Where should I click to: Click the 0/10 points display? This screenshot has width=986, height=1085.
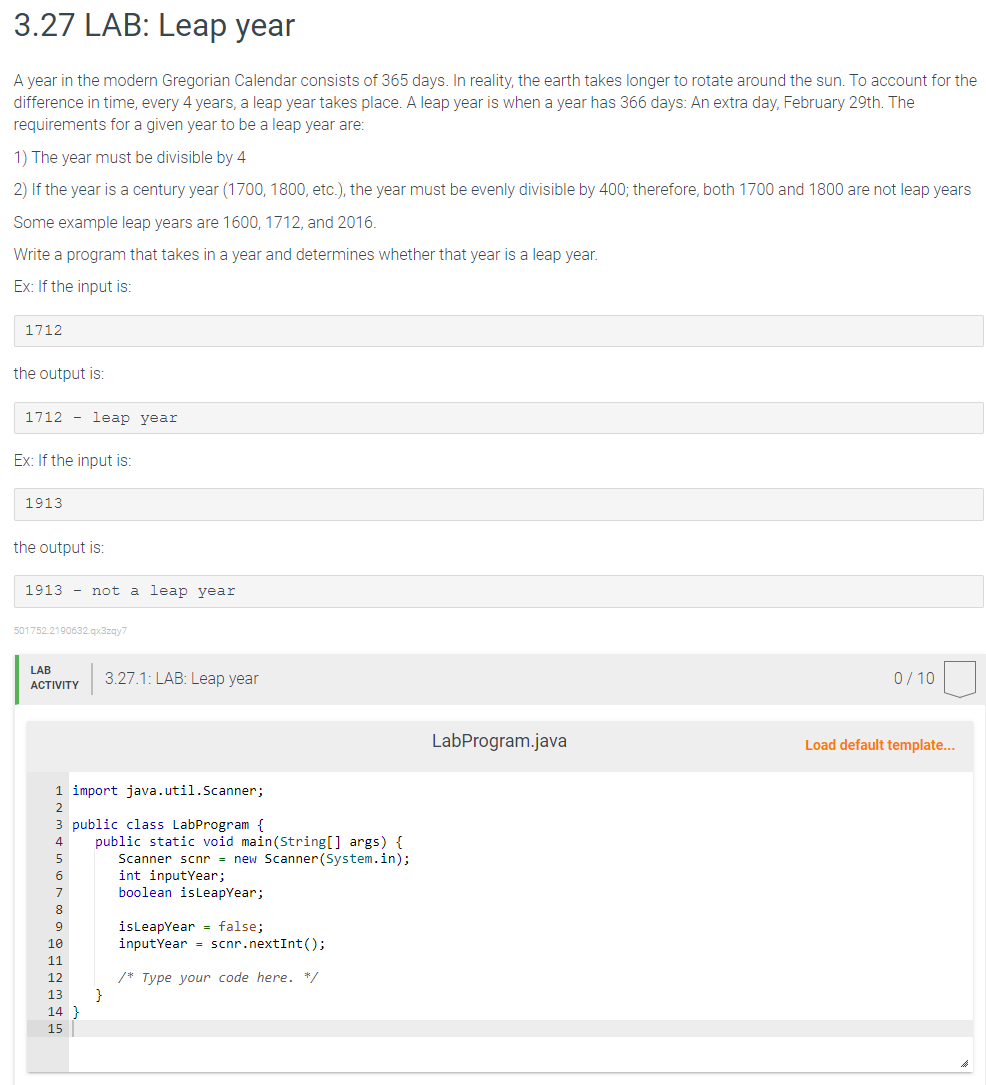point(913,677)
